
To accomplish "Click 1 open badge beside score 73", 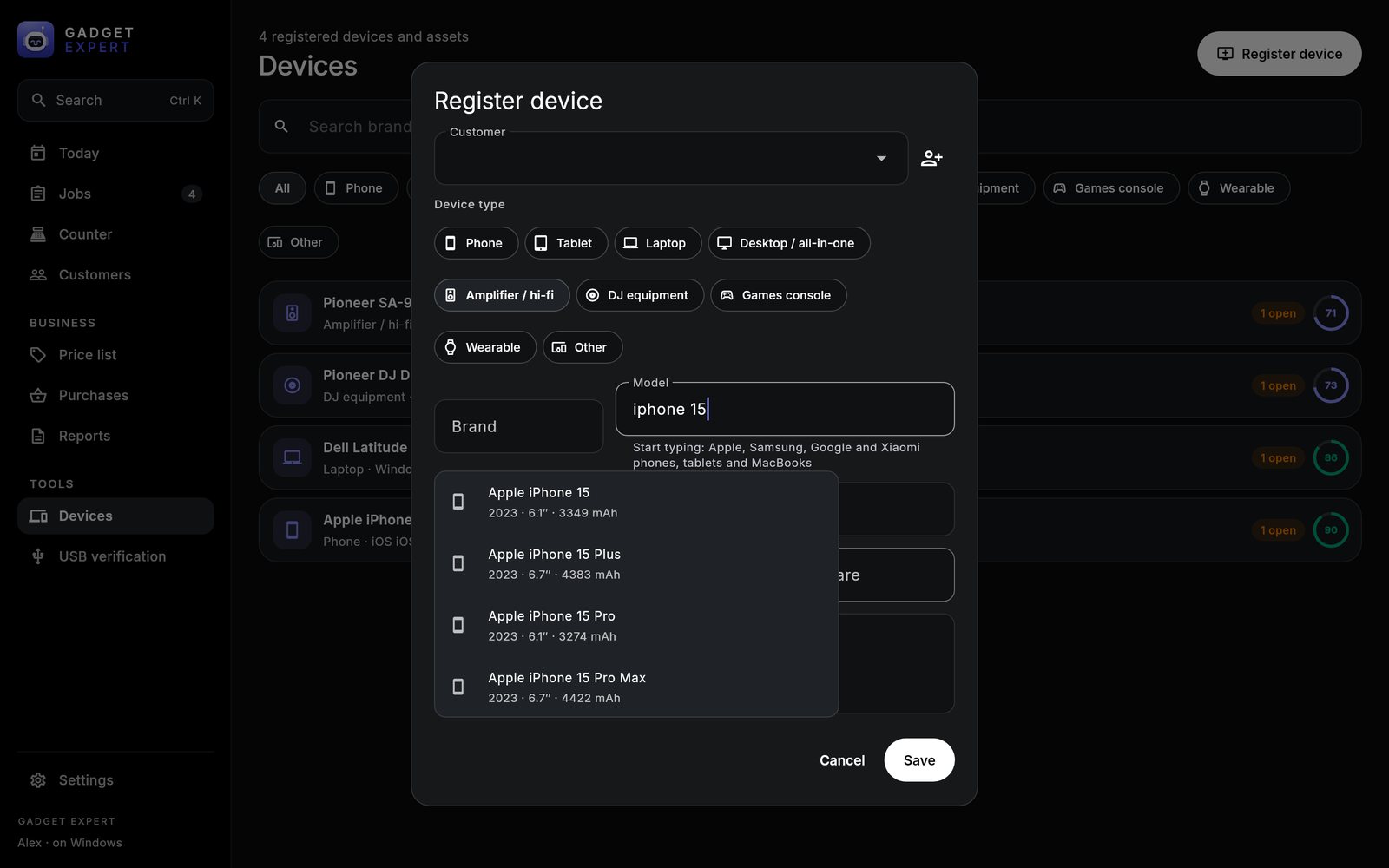I will pos(1278,385).
